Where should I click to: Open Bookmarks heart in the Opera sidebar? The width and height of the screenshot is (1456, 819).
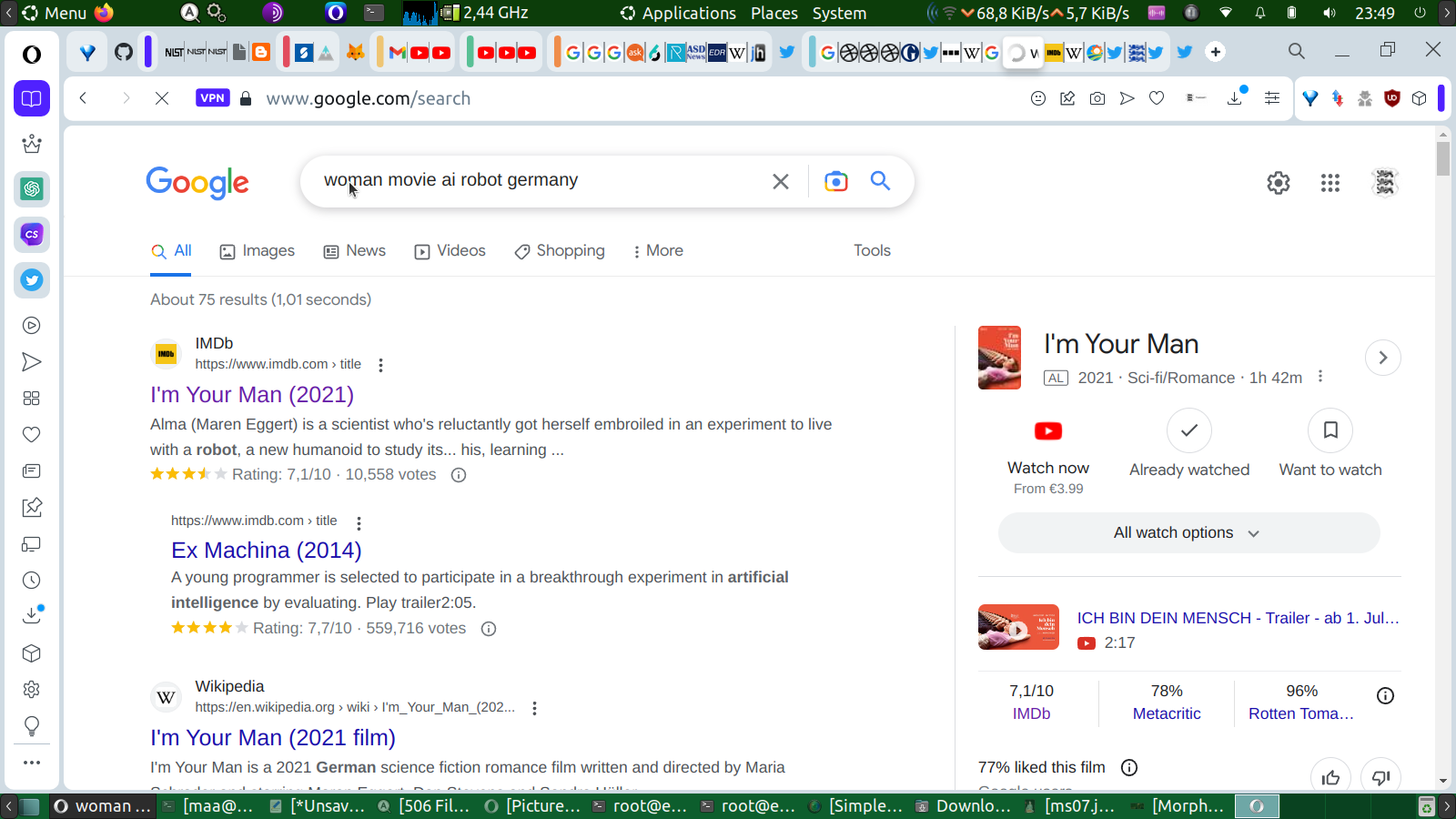pos(32,435)
